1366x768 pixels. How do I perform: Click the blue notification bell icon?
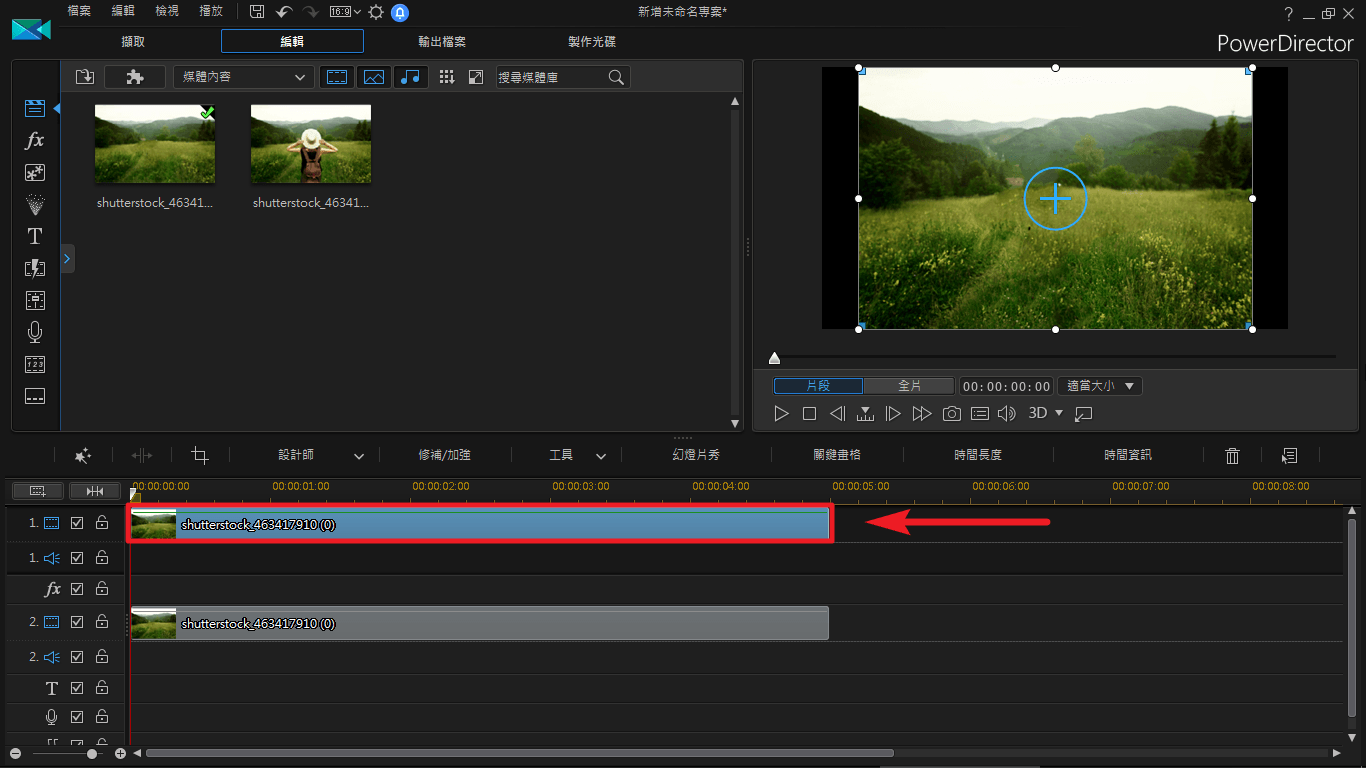click(400, 12)
